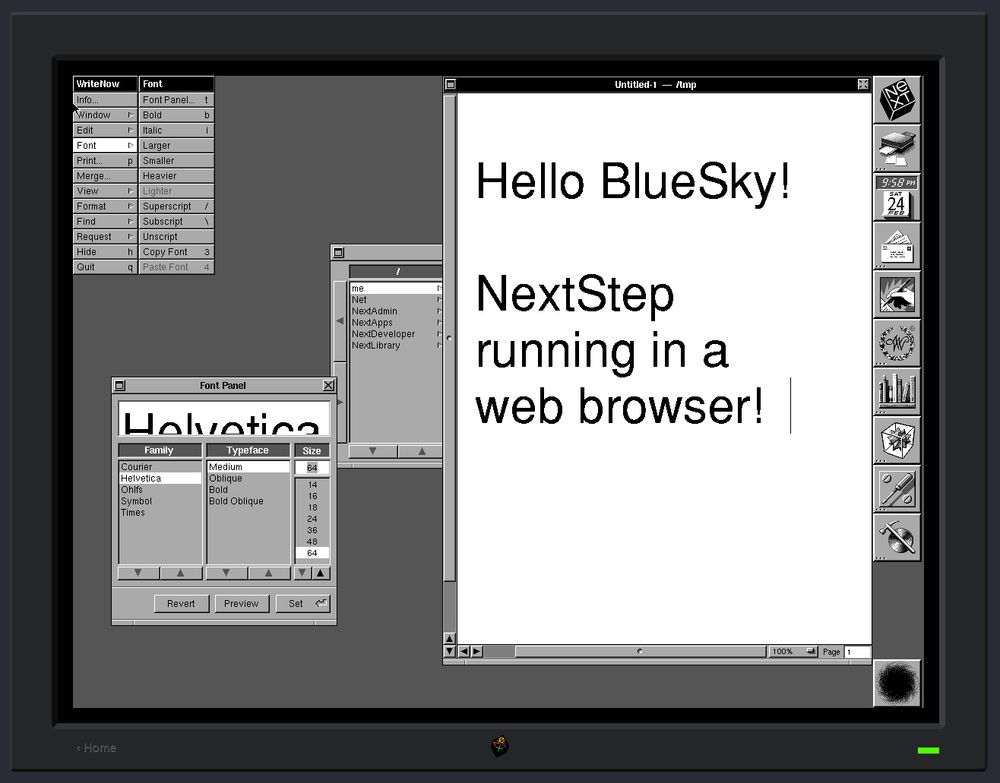
Task: Miniaturize the Font Panel
Action: (x=119, y=385)
